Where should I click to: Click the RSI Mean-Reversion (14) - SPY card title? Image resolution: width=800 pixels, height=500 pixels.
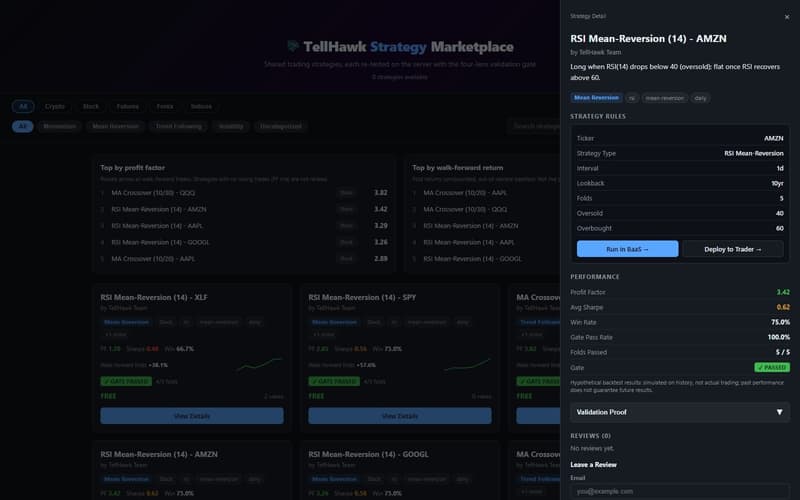362,297
